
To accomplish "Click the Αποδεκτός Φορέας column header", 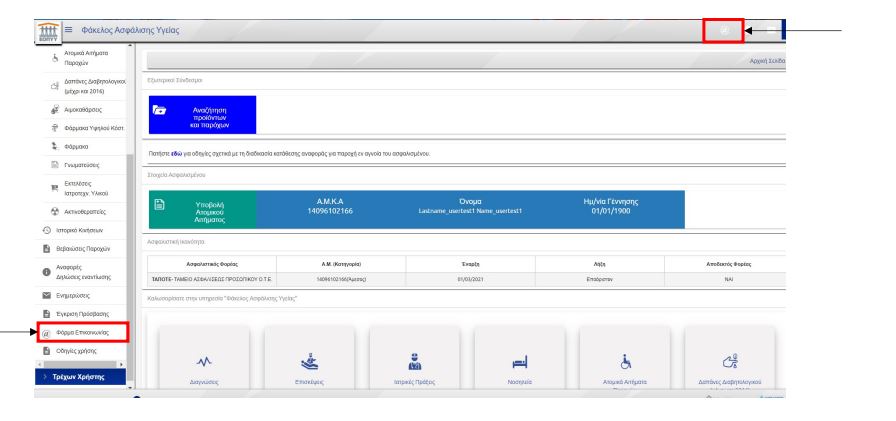I will (x=725, y=264).
